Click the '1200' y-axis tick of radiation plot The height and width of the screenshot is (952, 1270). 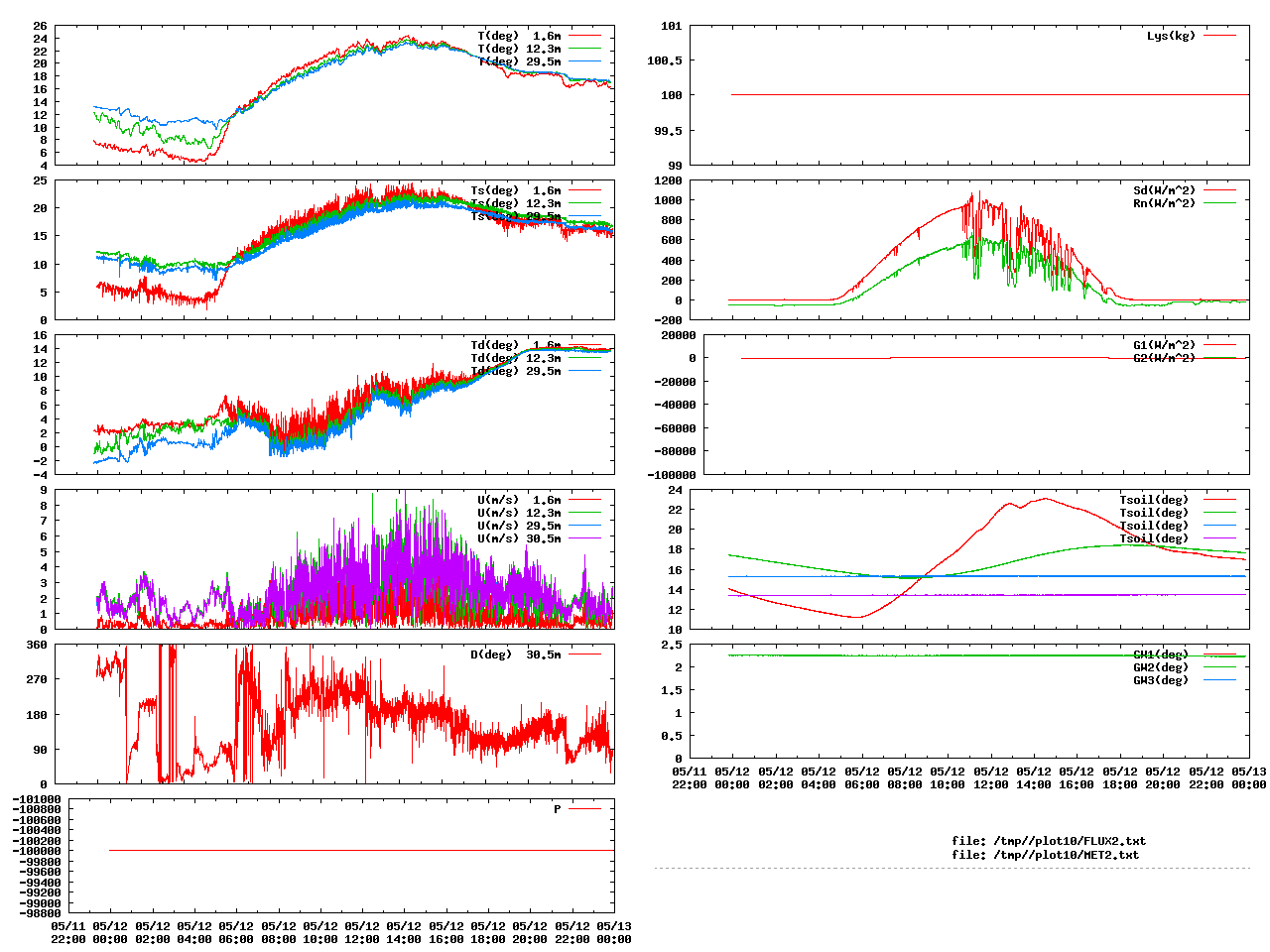[668, 180]
